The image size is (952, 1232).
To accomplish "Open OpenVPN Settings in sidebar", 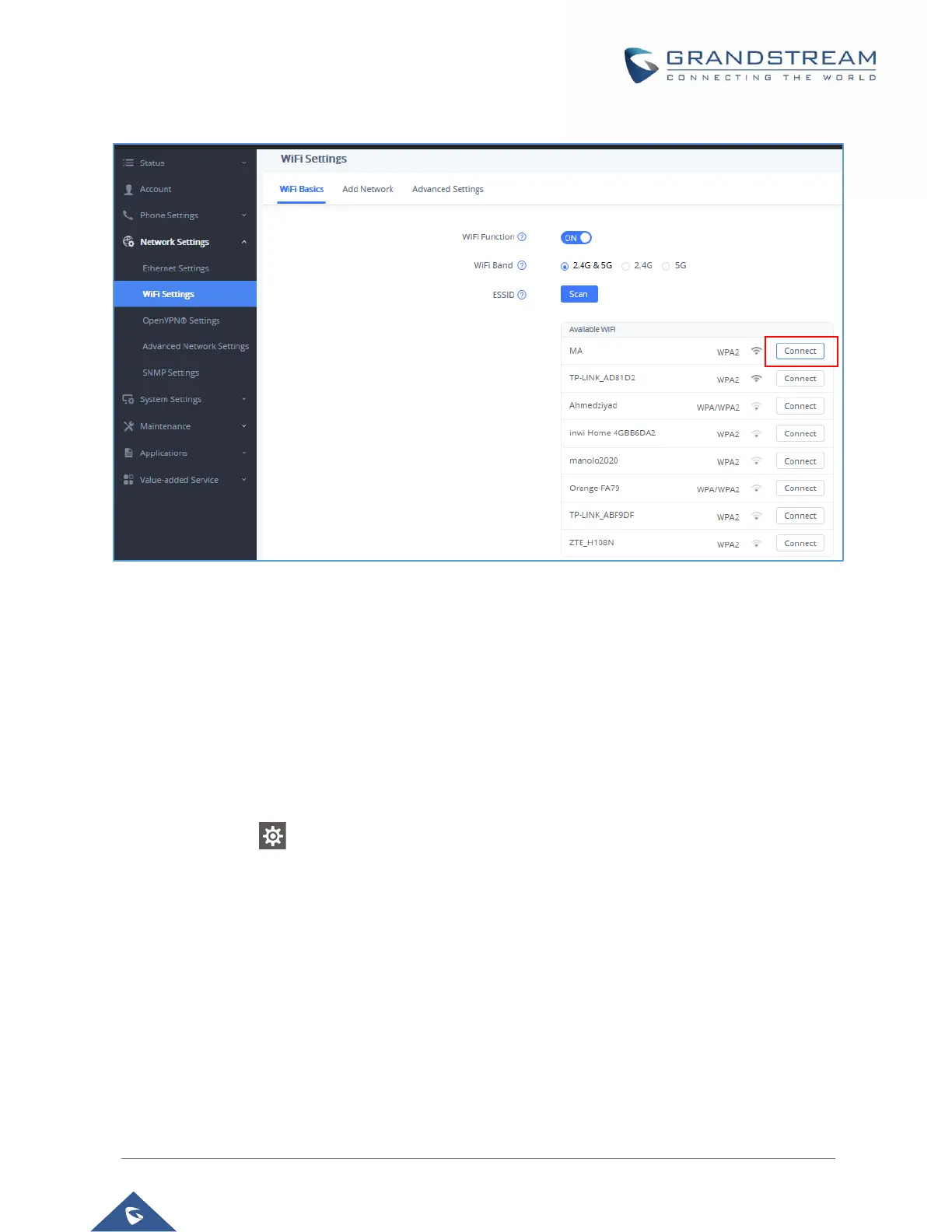I will click(x=185, y=320).
